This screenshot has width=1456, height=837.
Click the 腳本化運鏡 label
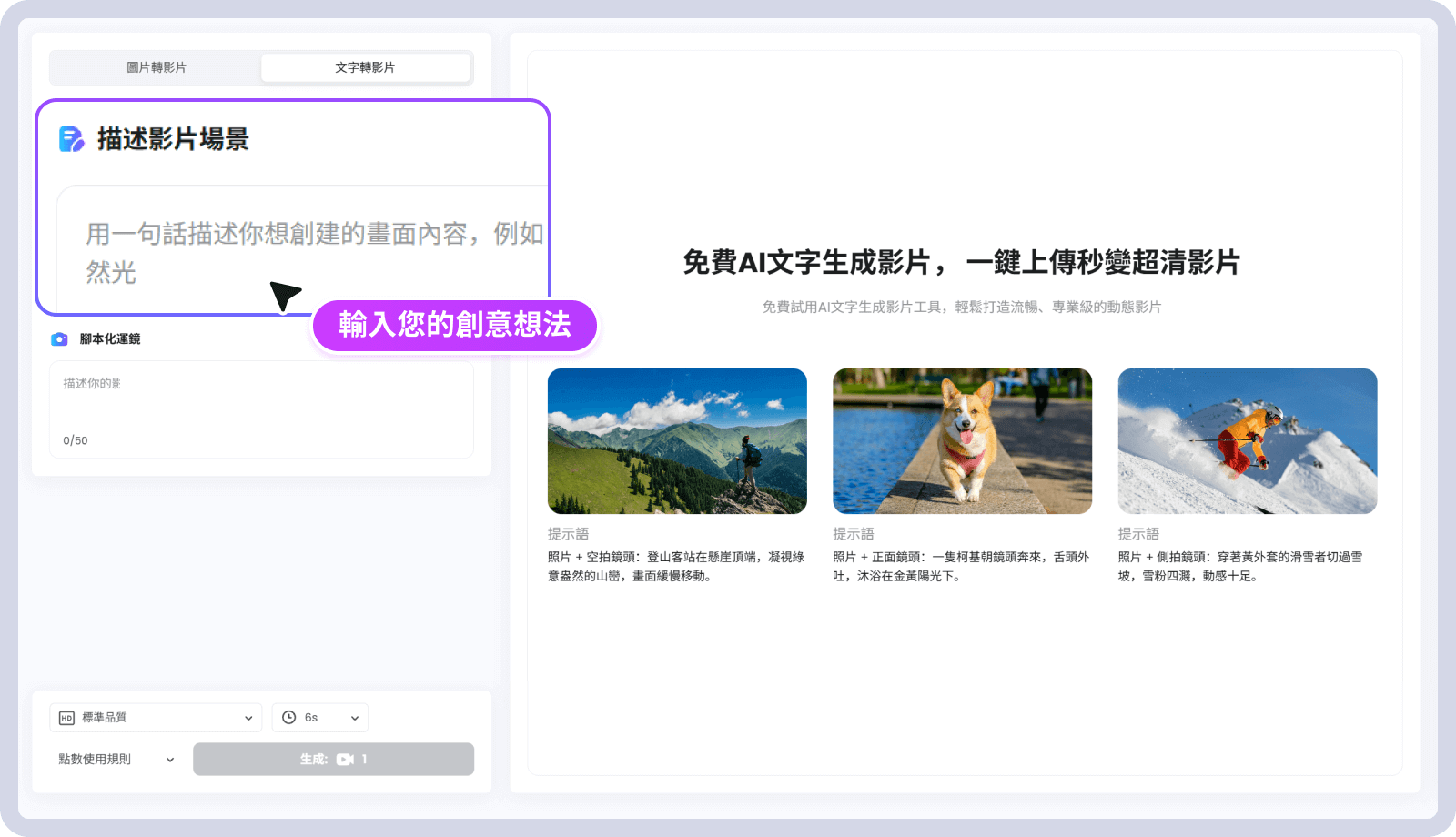point(110,339)
